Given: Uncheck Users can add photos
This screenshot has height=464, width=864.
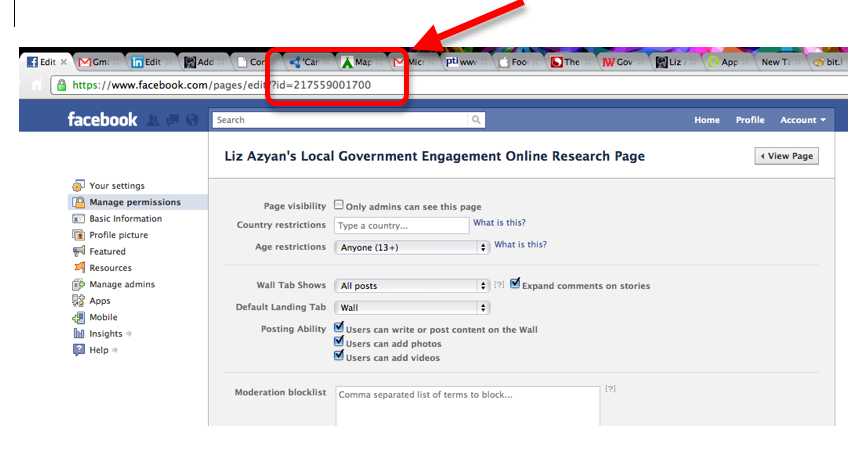Looking at the screenshot, I should tap(339, 342).
